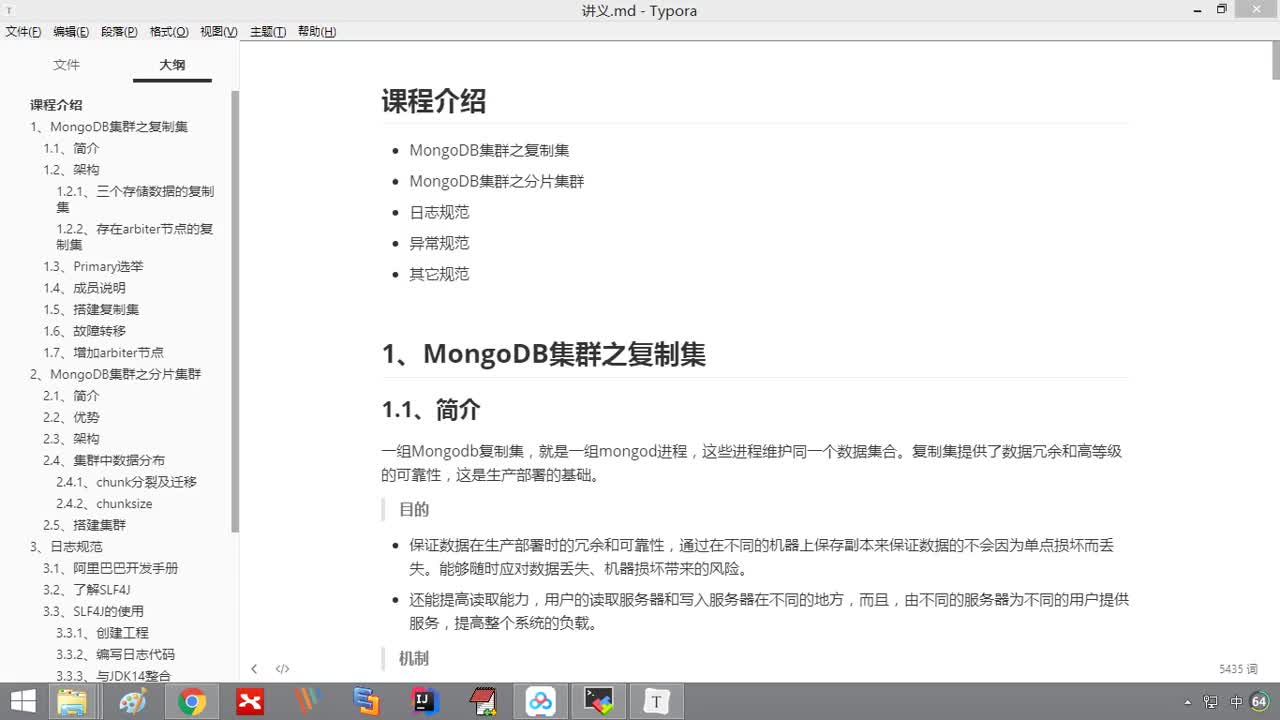1280x720 pixels.
Task: Select outline item 1.5、搭建复制集
Action: point(91,310)
